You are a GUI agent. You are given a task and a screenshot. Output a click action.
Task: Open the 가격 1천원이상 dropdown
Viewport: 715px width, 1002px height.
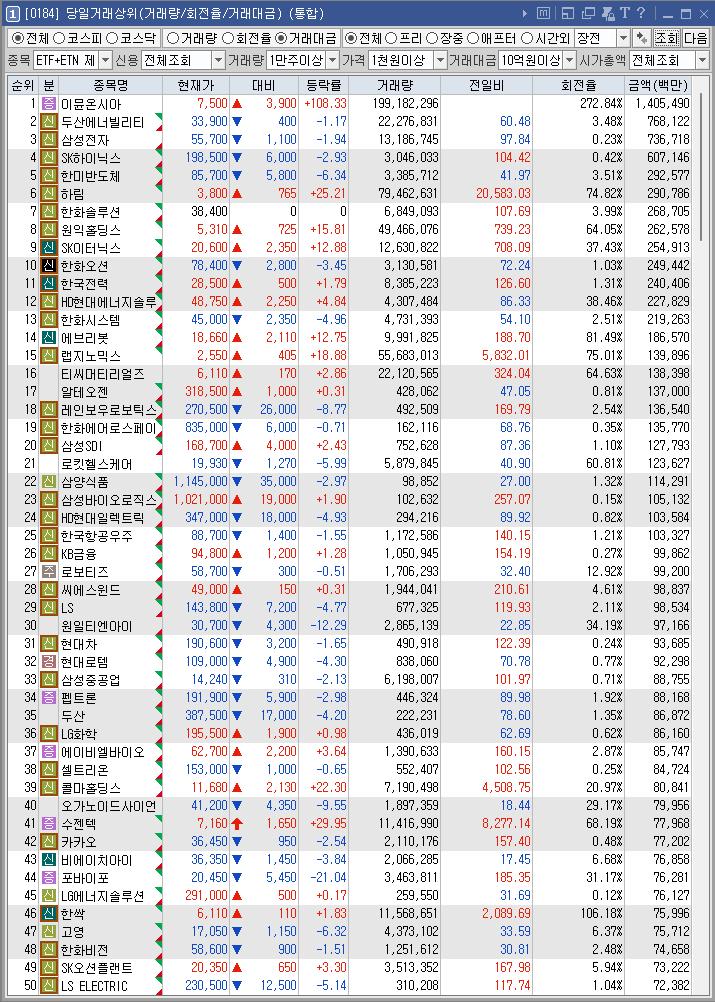pyautogui.click(x=441, y=61)
